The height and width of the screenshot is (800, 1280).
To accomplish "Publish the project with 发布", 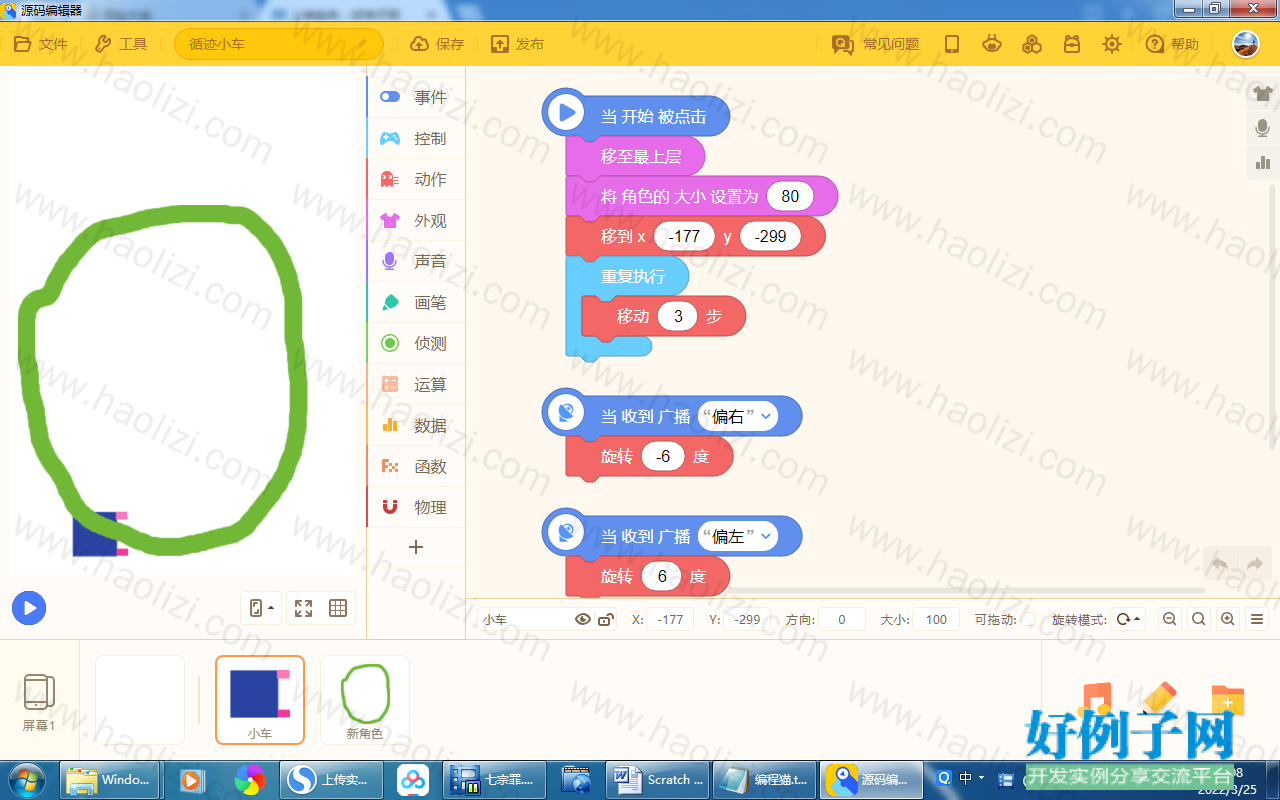I will pyautogui.click(x=517, y=44).
